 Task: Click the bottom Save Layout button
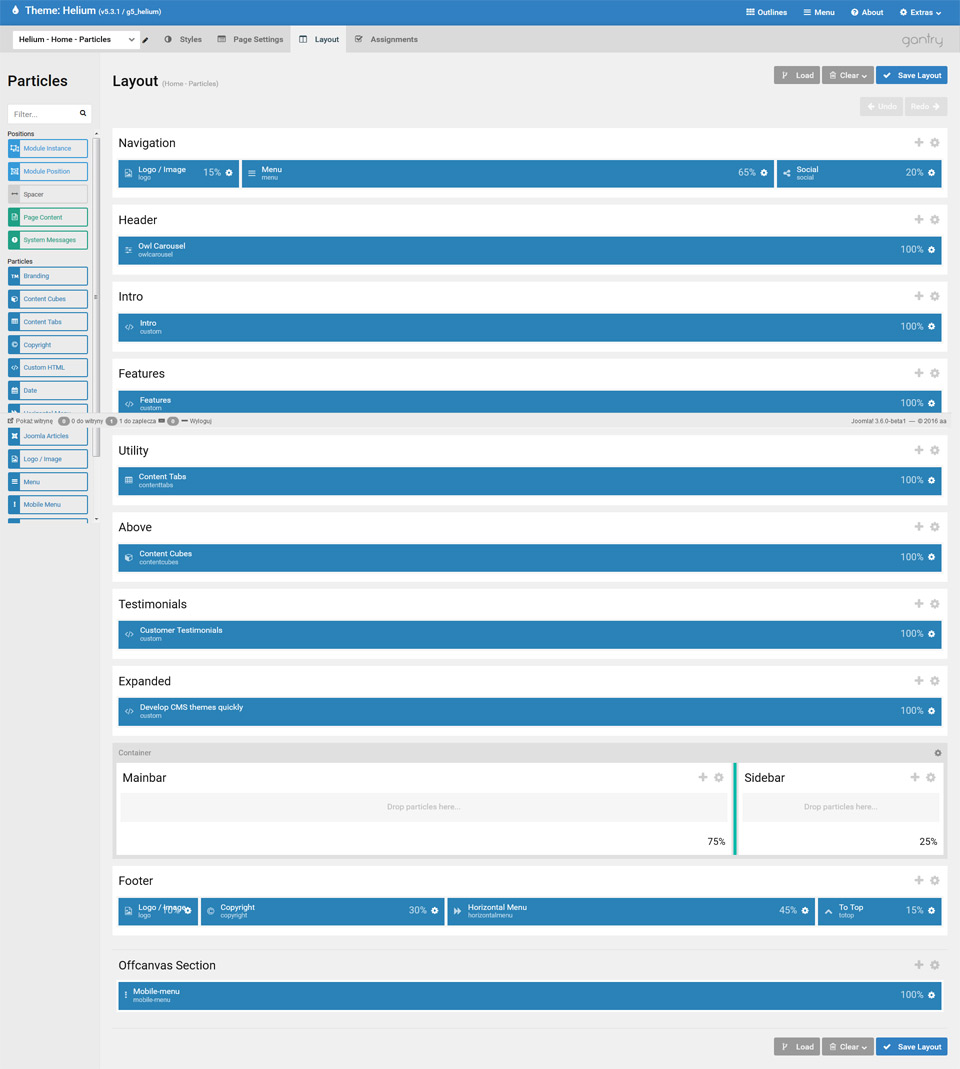click(912, 1047)
